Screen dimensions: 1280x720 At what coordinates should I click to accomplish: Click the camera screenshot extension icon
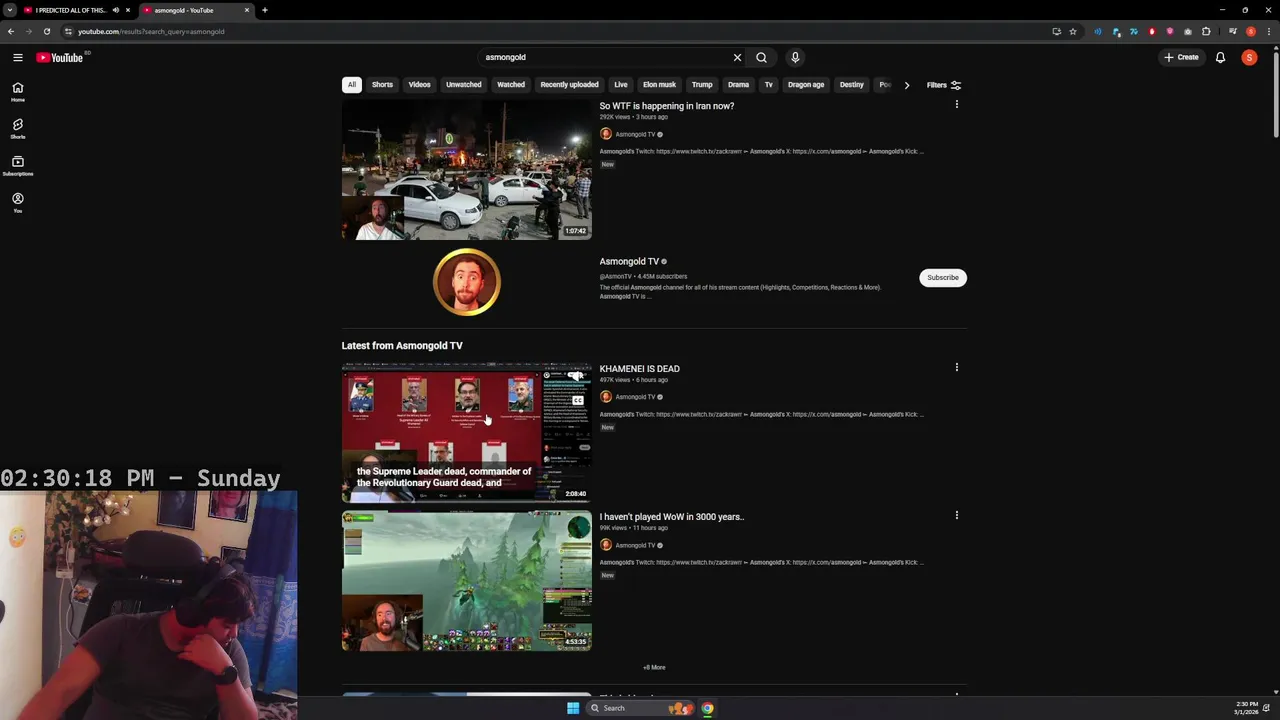tap(1188, 31)
